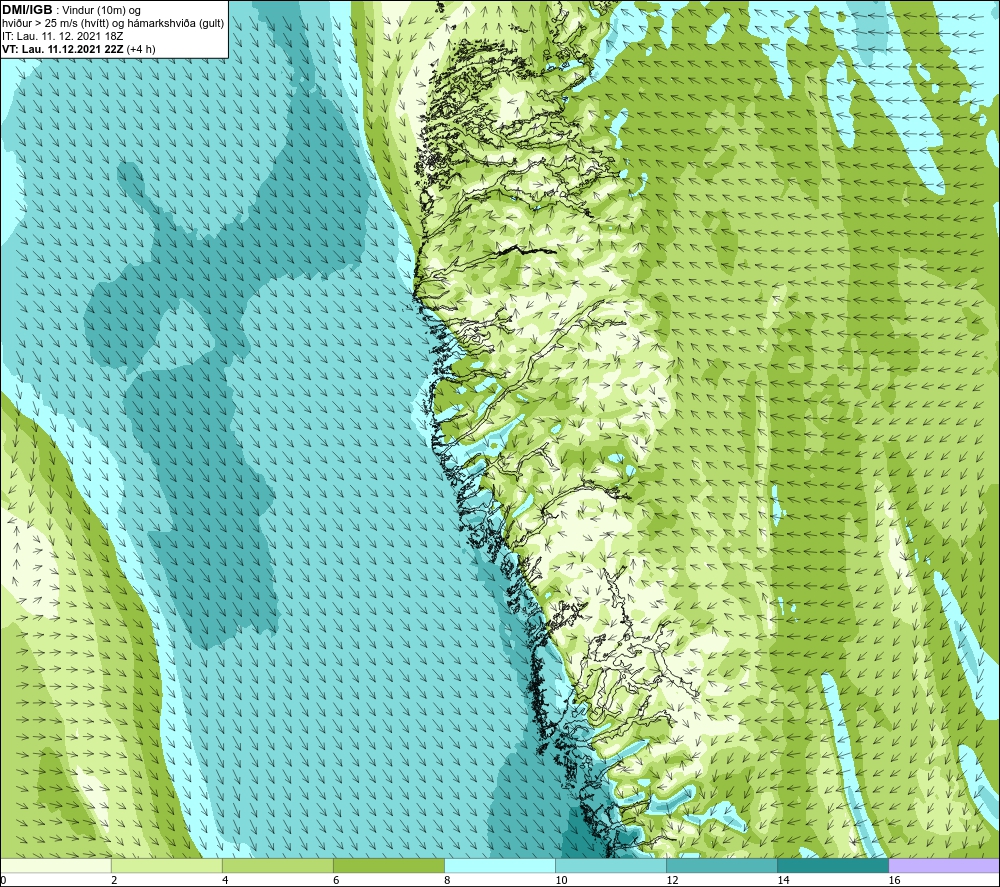Click the scale label '16'
Image resolution: width=1000 pixels, height=887 pixels.
pos(893,880)
